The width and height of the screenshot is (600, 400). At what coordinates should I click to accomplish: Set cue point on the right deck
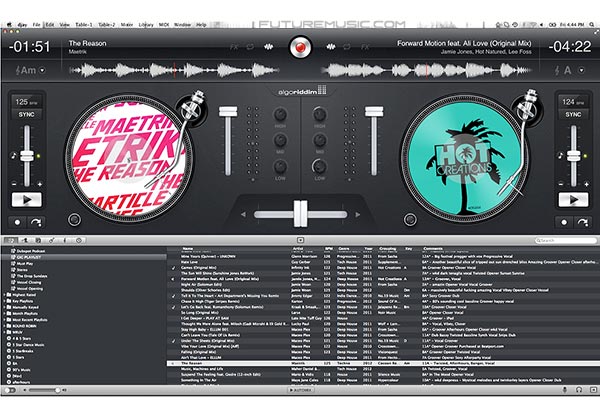coord(564,222)
